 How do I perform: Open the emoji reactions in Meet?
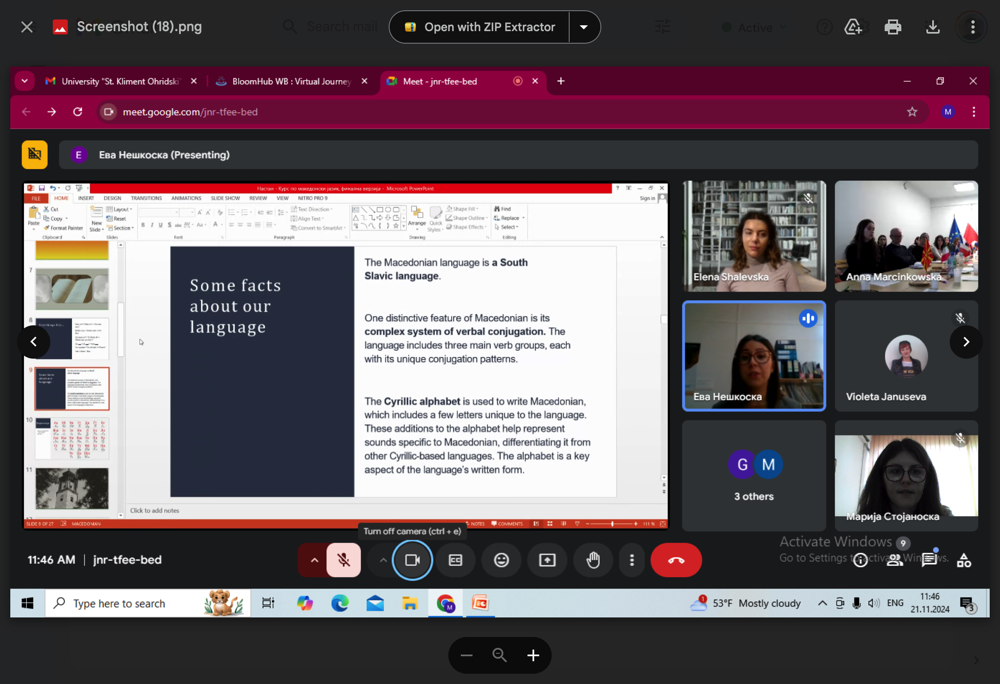tap(501, 560)
